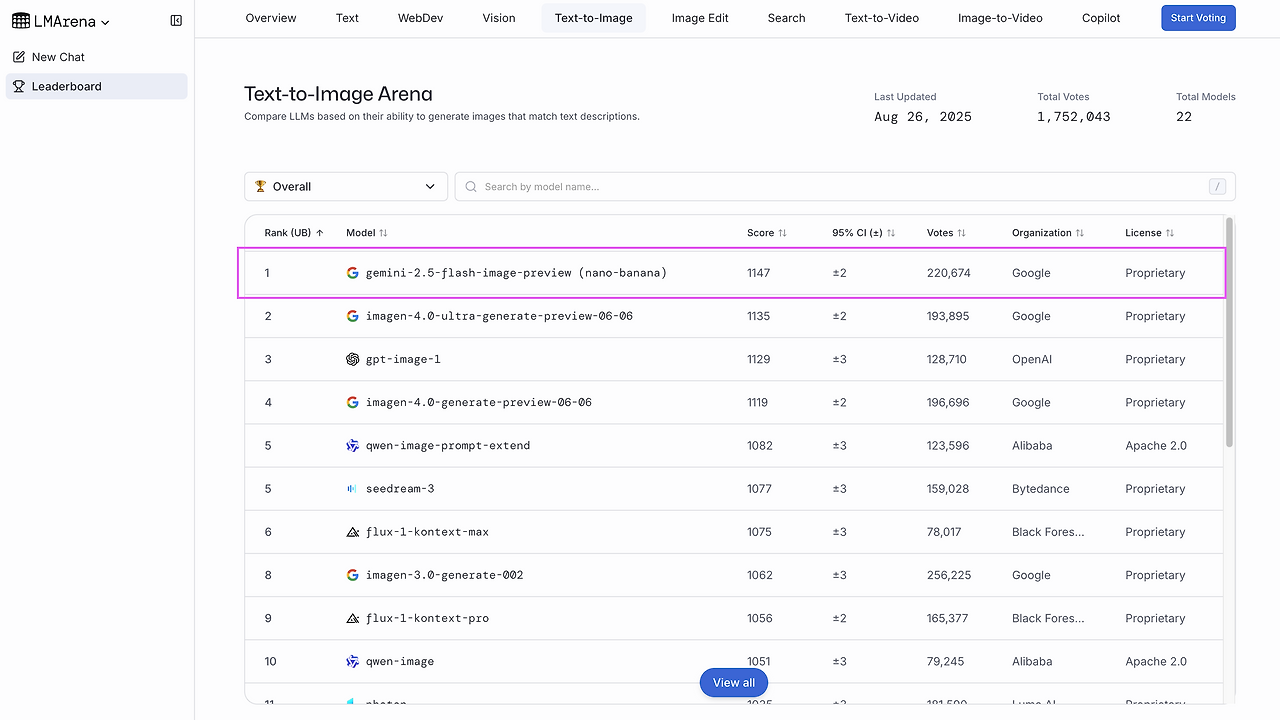Toggle Rank (UB) sort order

click(294, 233)
